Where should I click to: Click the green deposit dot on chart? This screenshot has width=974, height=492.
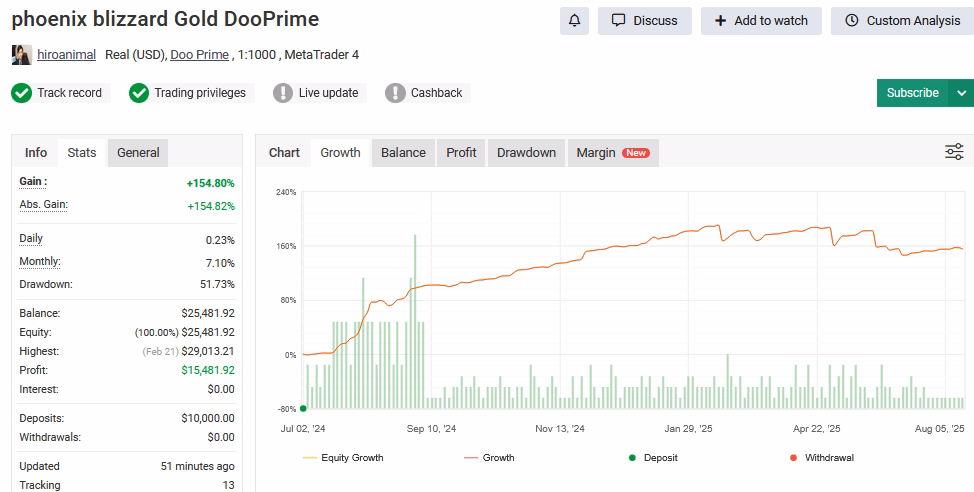click(303, 408)
